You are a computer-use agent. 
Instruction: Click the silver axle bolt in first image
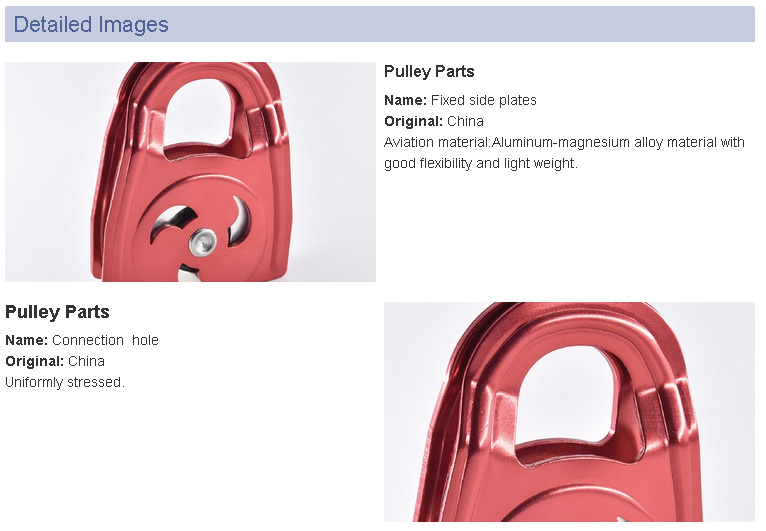(203, 242)
